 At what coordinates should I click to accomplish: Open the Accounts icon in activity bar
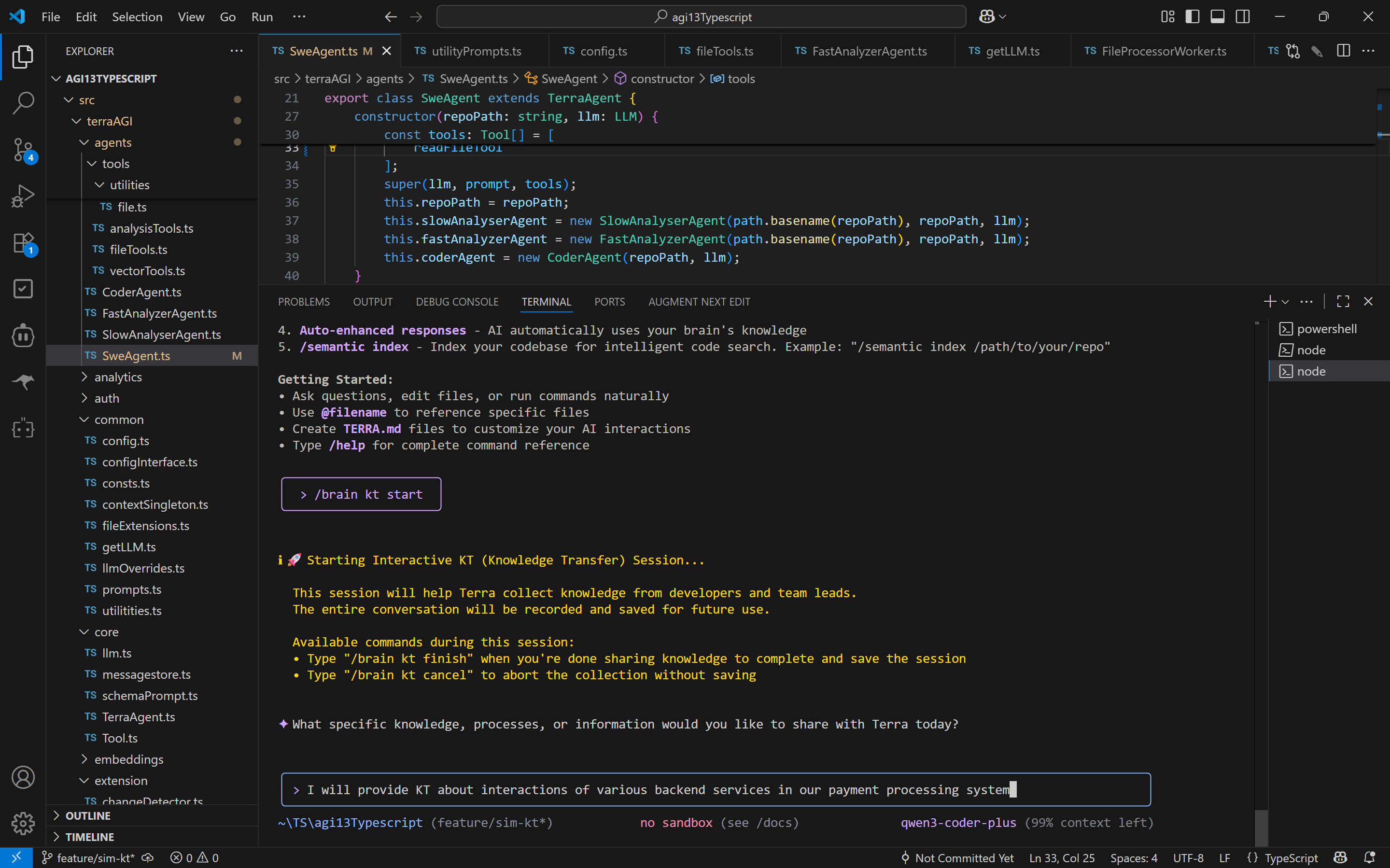23,777
